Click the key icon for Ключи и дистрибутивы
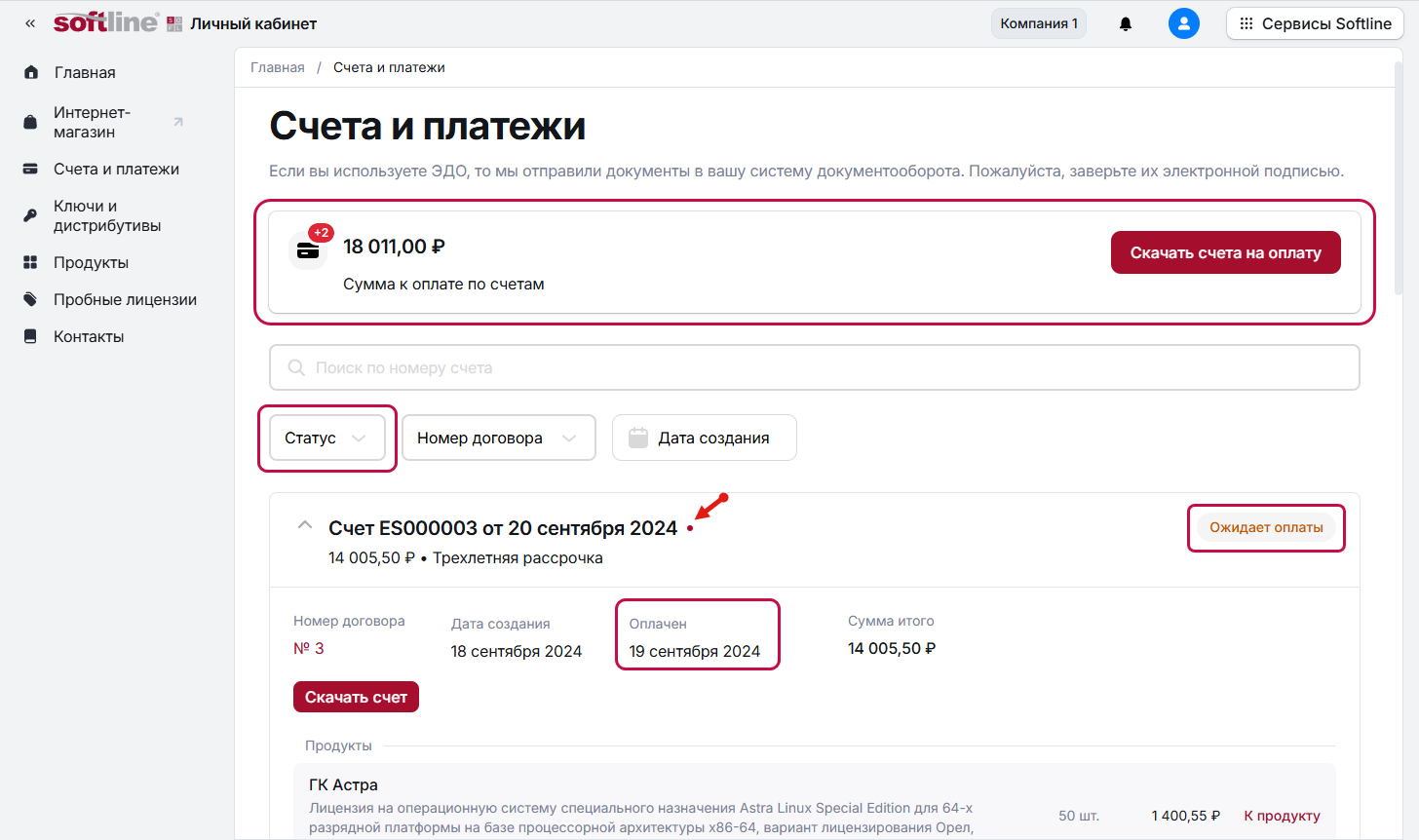1419x840 pixels. pyautogui.click(x=31, y=215)
